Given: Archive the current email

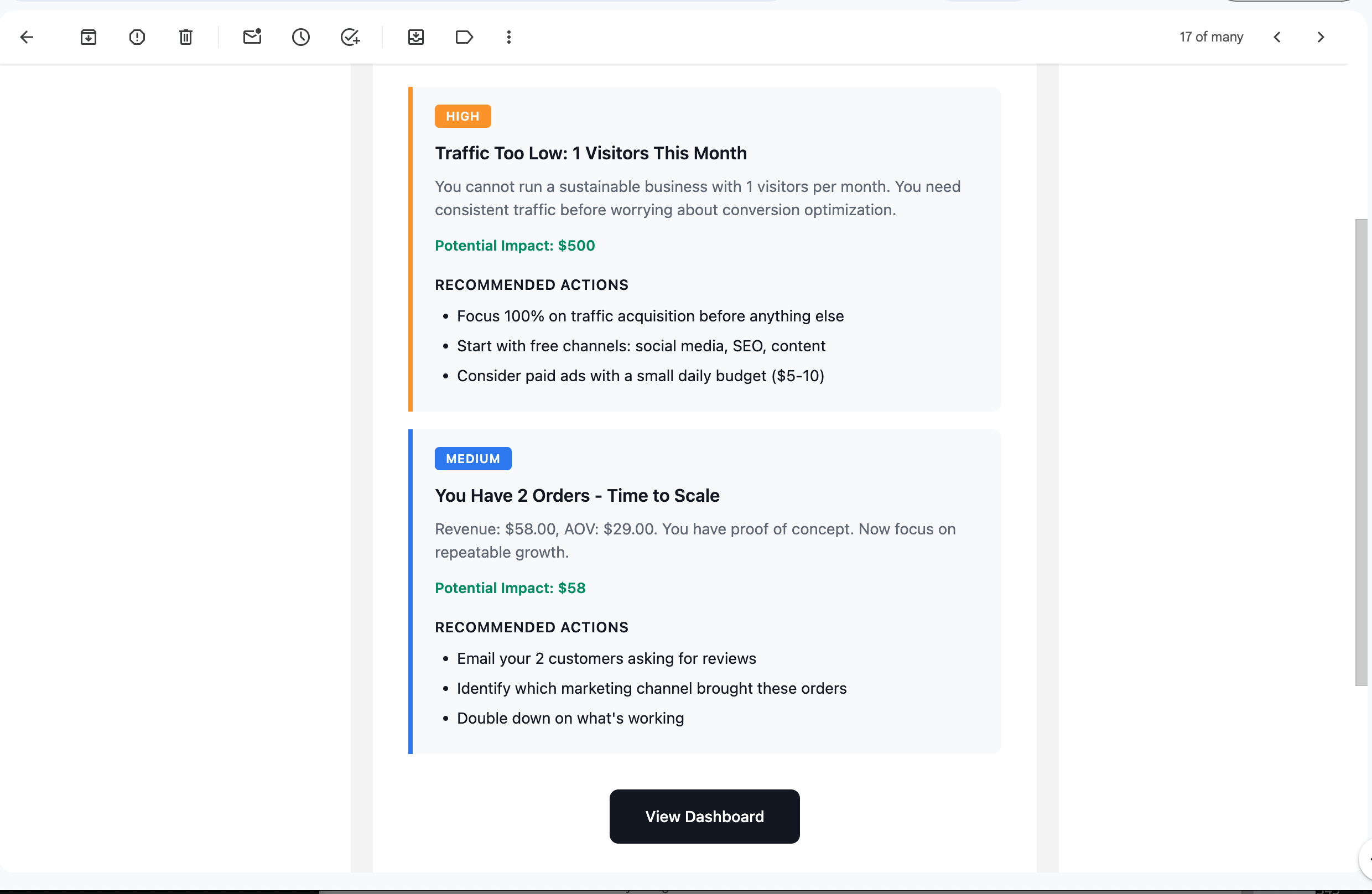Looking at the screenshot, I should [88, 37].
